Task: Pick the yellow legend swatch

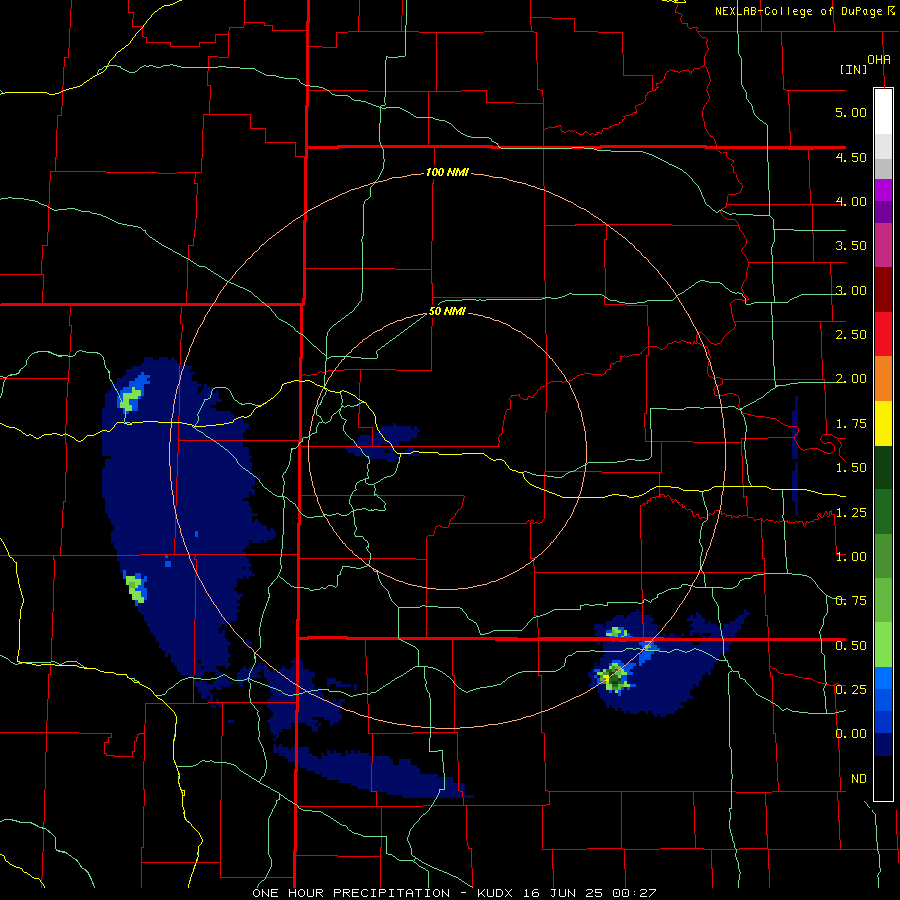Action: [x=883, y=423]
